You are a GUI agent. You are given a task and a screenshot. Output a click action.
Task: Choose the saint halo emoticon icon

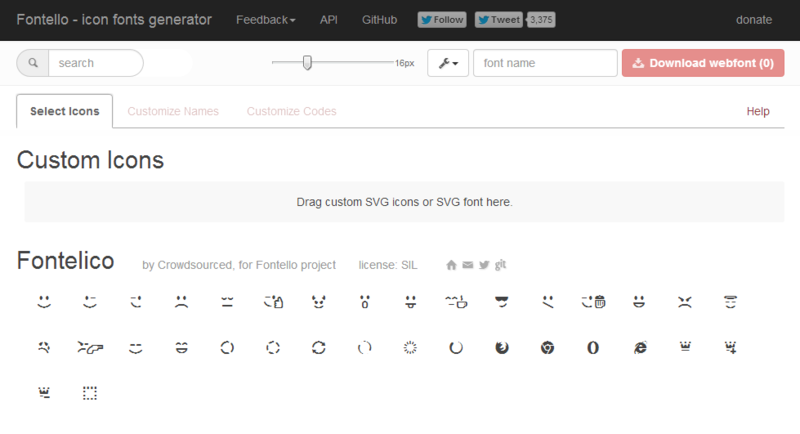(731, 302)
